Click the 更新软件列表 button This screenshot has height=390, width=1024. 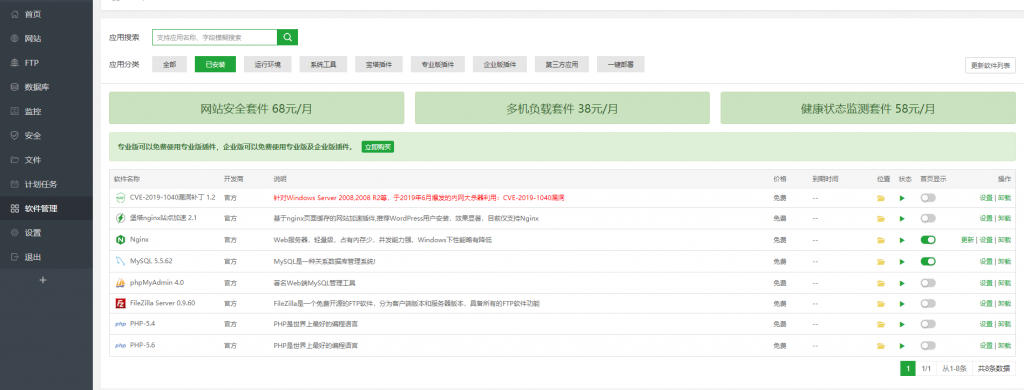coord(990,65)
